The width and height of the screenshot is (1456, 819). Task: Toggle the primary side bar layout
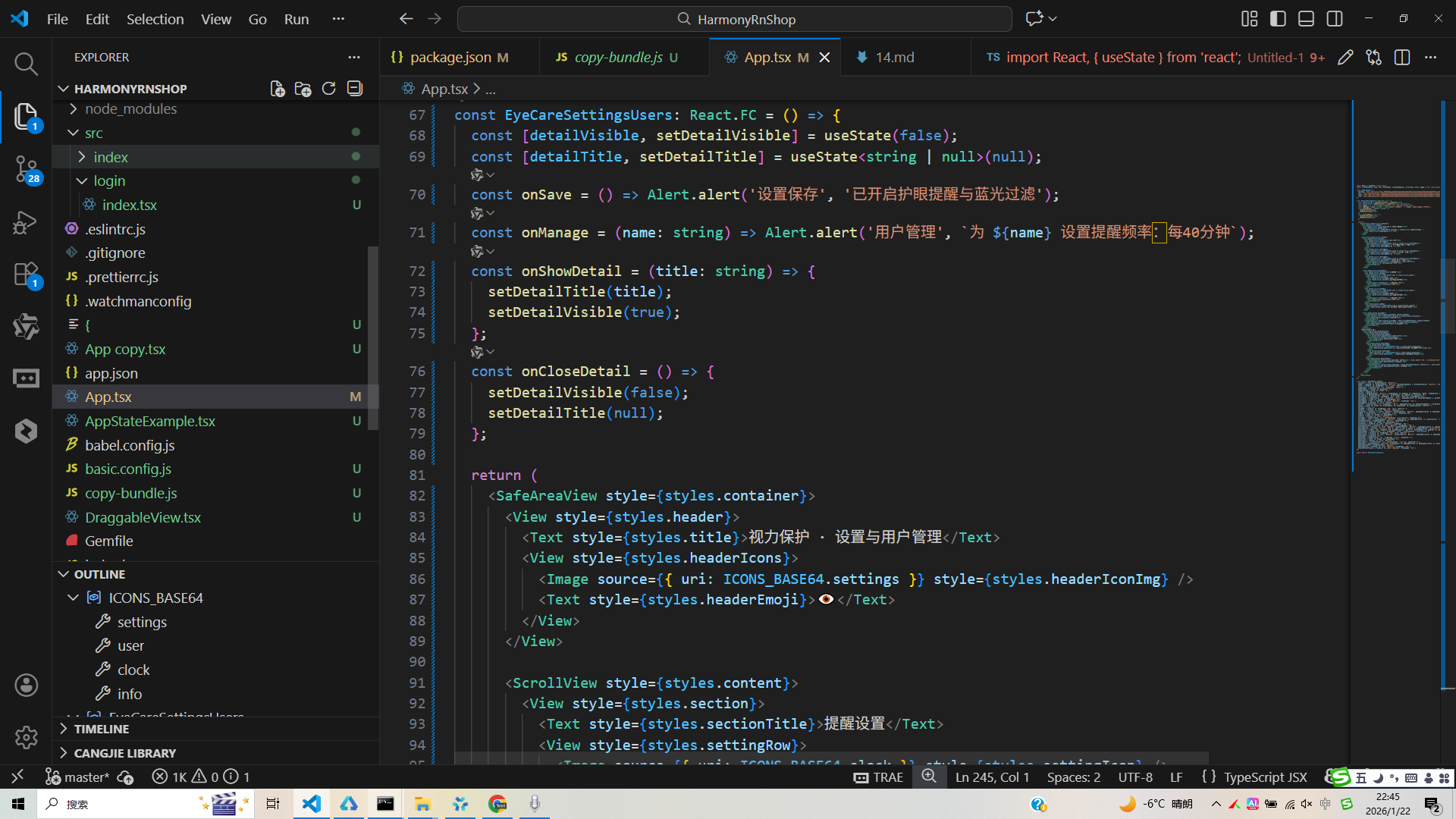click(x=1278, y=19)
